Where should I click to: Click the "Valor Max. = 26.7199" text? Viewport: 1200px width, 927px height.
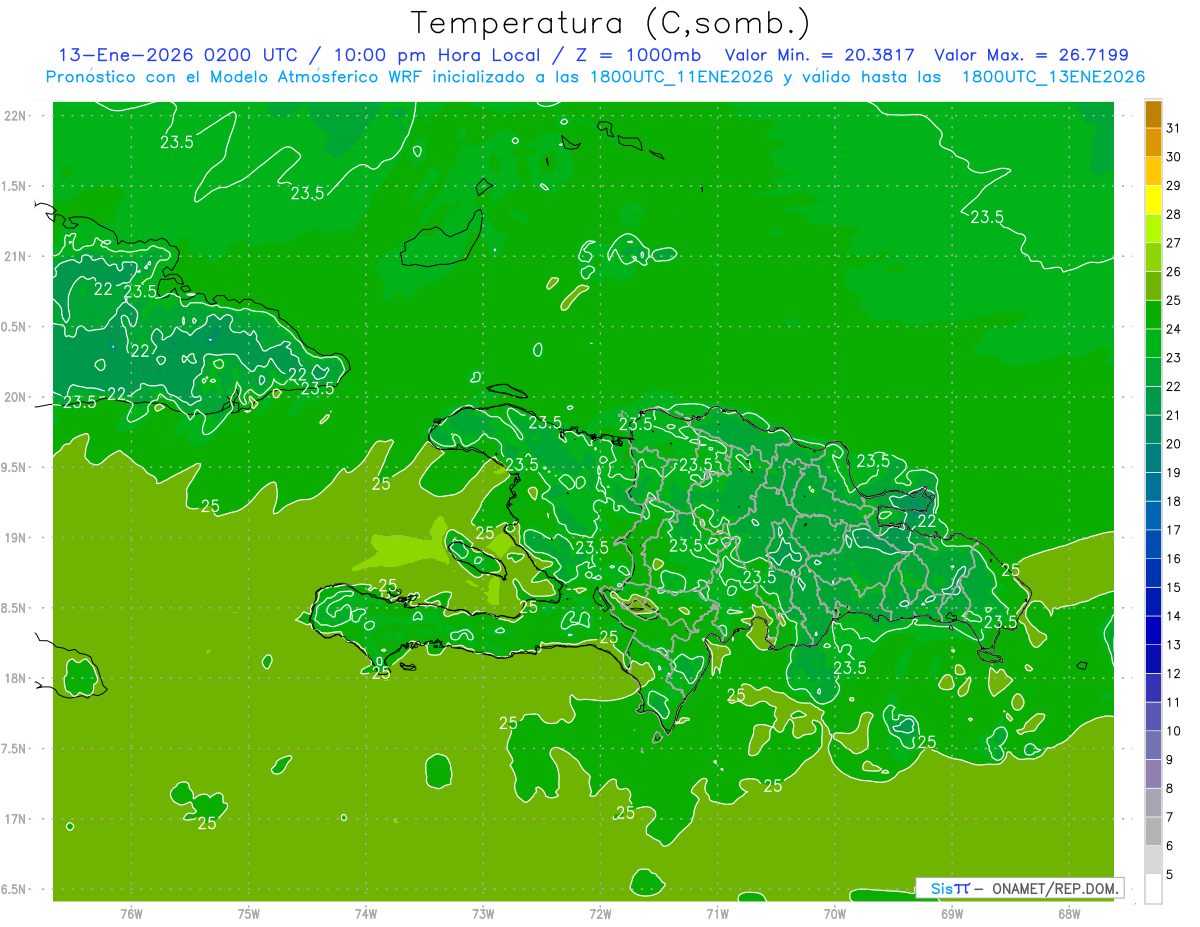(1031, 55)
